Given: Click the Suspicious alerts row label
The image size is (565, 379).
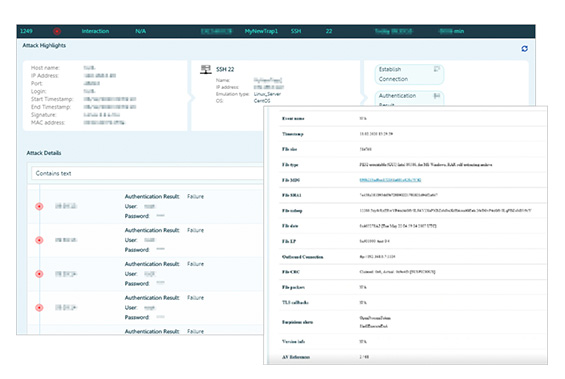Looking at the screenshot, I should (x=297, y=322).
